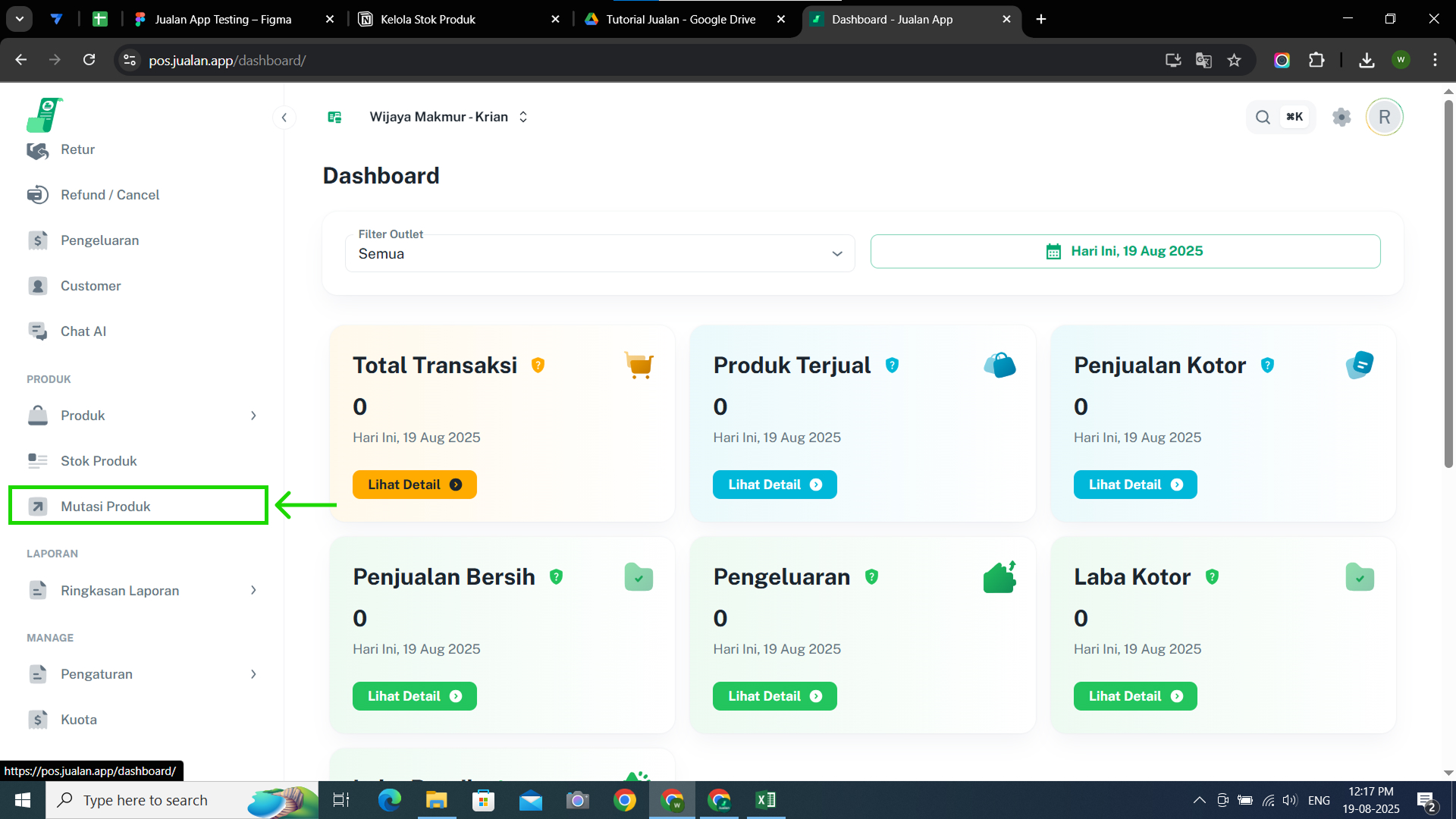Expand the Pengaturan sidebar submenu
Viewport: 1456px width, 819px height.
point(253,674)
